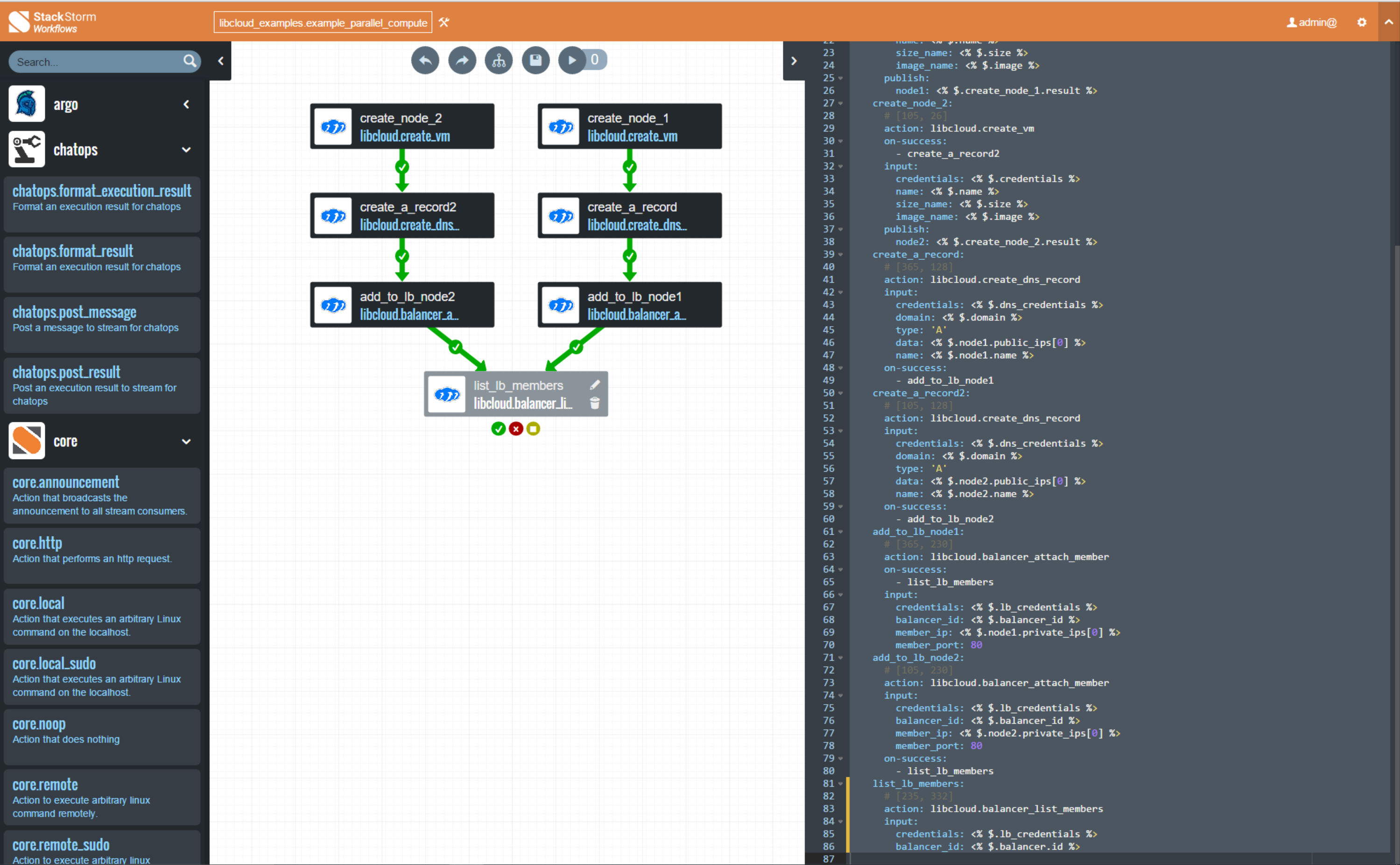Click green success transition handle under list_lb_members
The height and width of the screenshot is (865, 1400).
(498, 428)
